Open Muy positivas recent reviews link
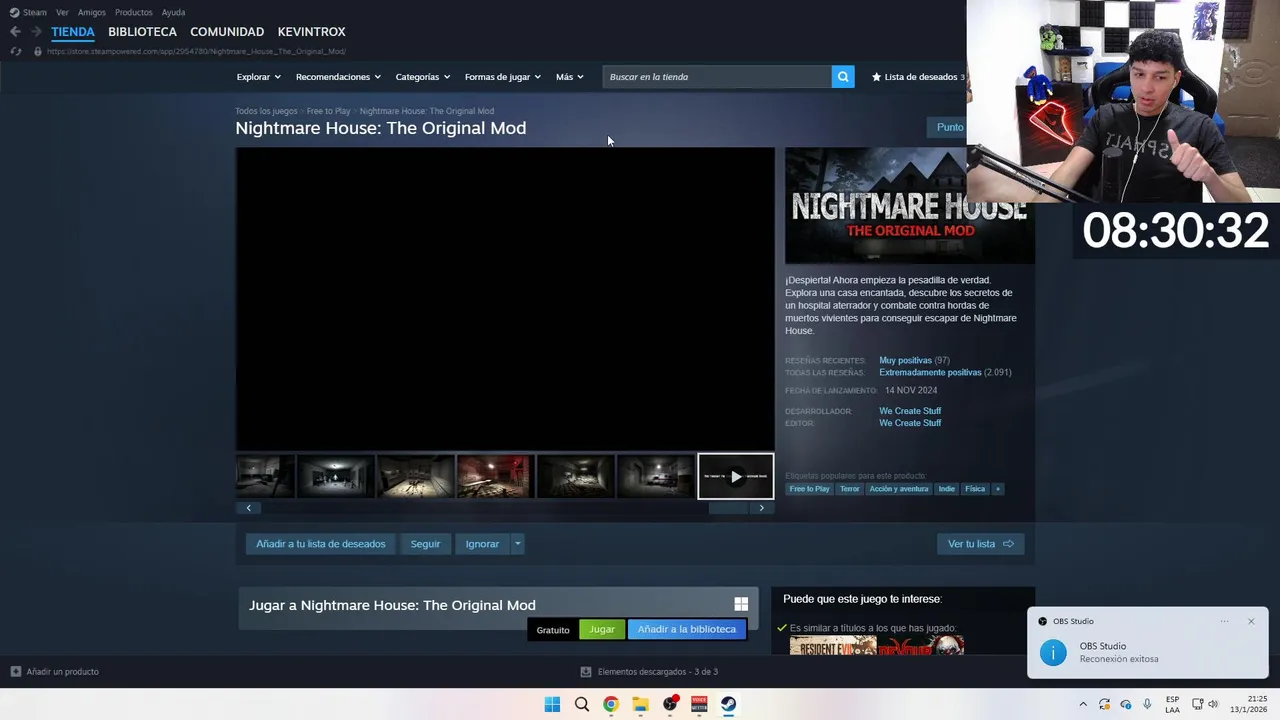The width and height of the screenshot is (1280, 720). tap(905, 360)
